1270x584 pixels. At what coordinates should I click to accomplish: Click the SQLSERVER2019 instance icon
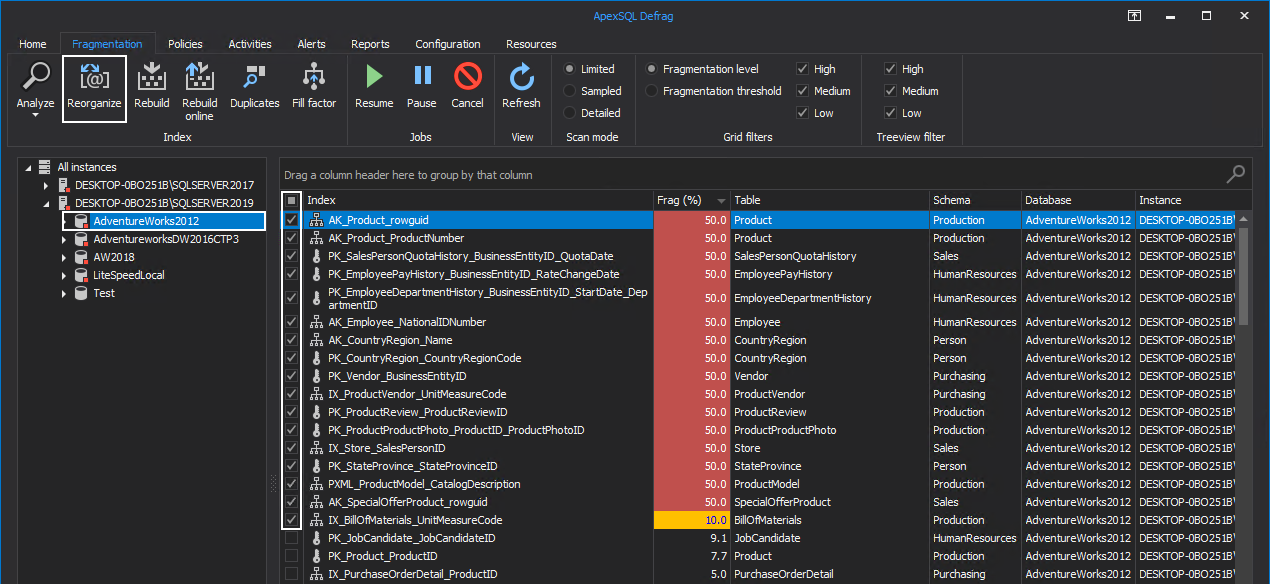64,203
